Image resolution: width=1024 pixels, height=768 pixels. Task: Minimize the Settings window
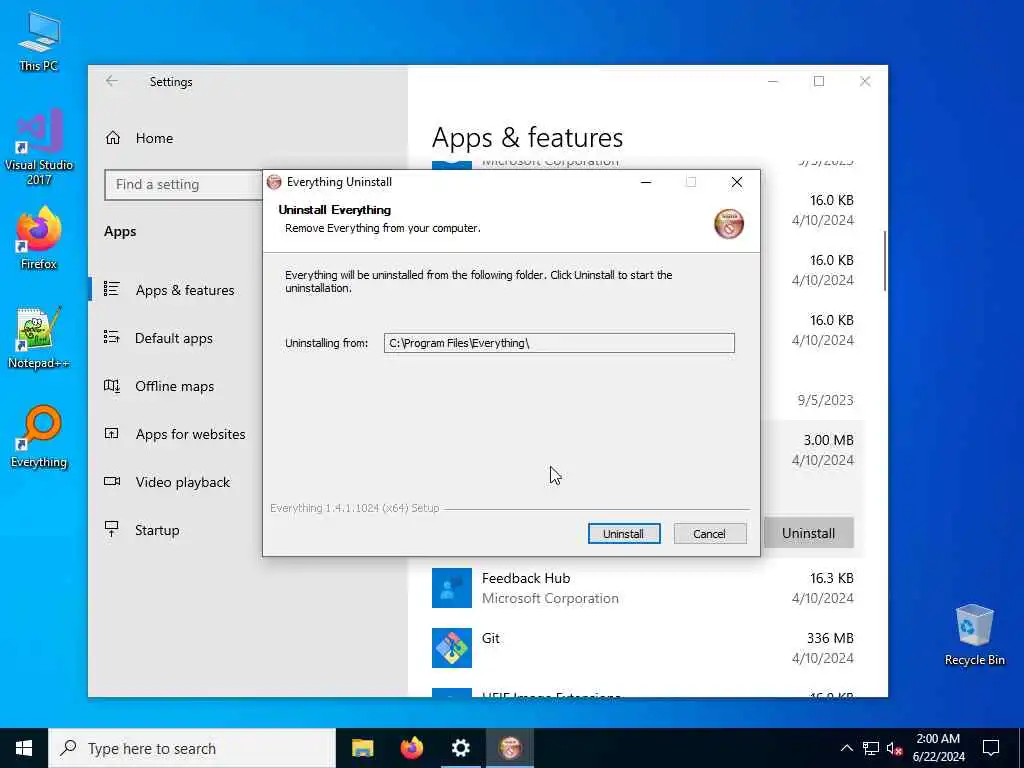coord(773,81)
